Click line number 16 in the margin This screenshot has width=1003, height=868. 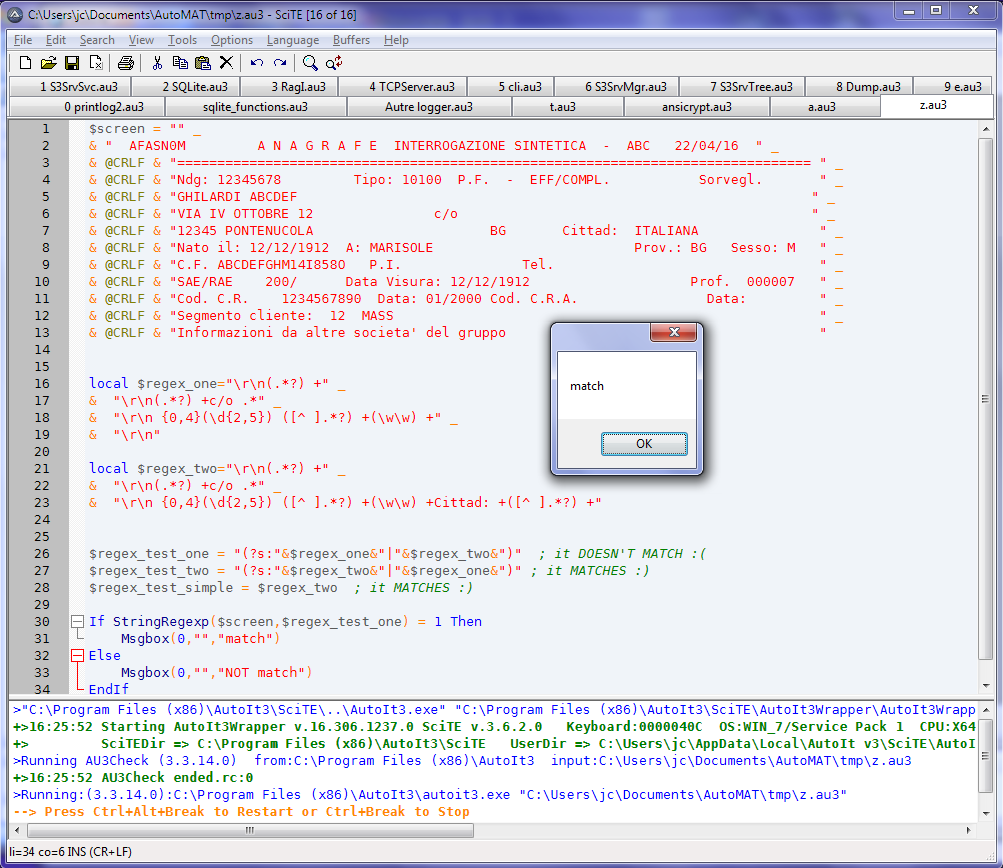point(42,383)
